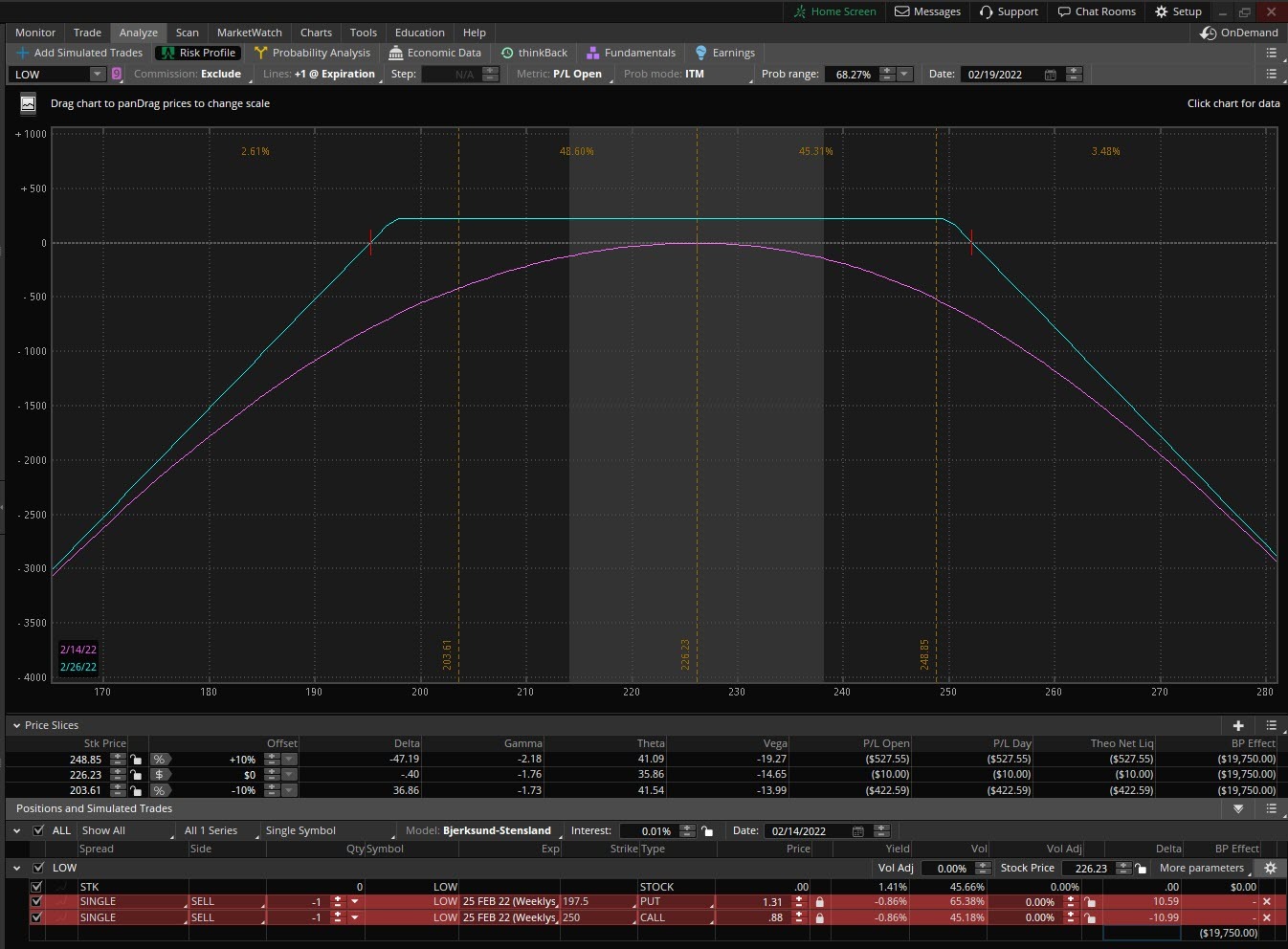
Task: Open Chat Rooms
Action: click(1097, 11)
